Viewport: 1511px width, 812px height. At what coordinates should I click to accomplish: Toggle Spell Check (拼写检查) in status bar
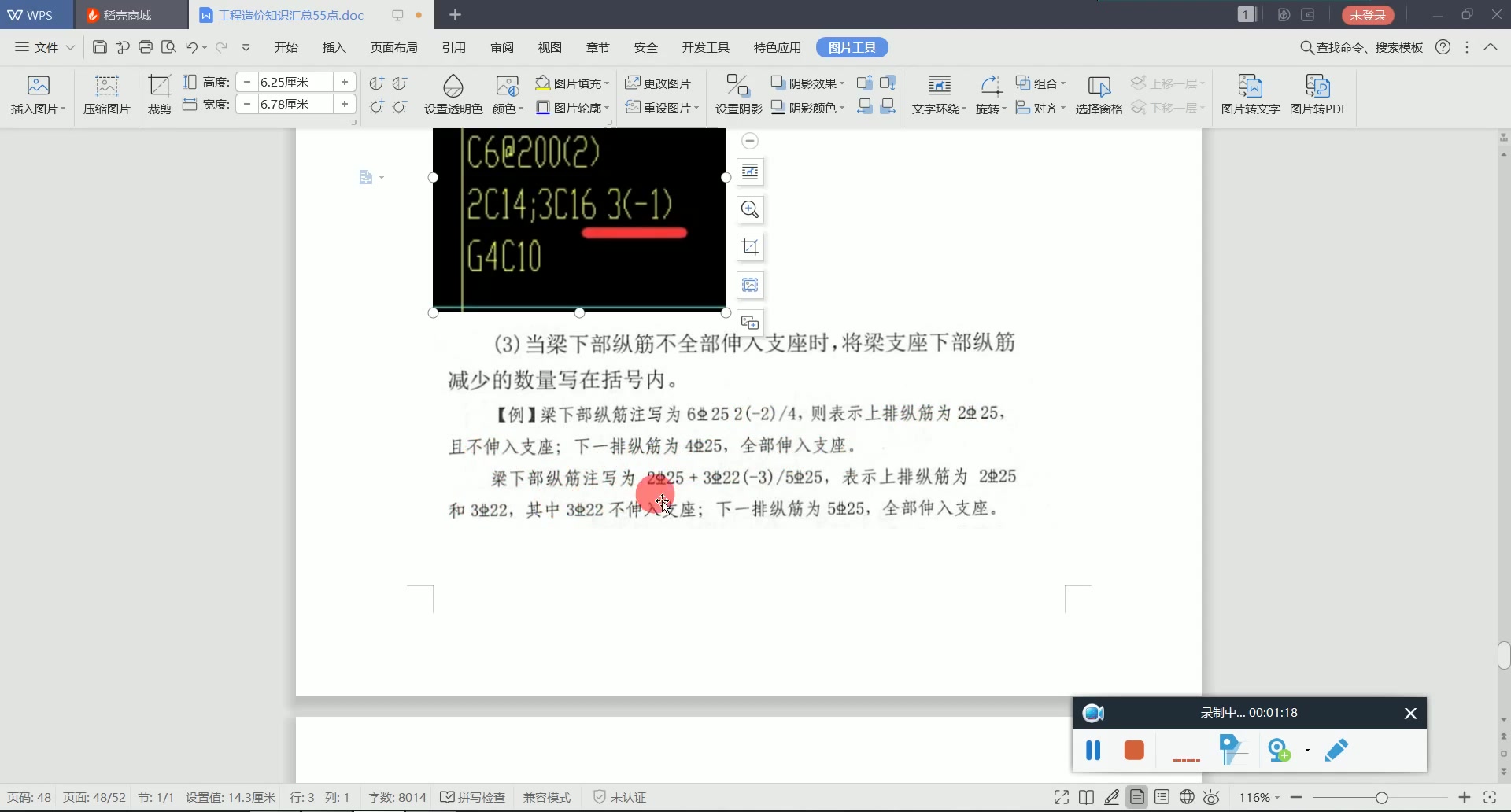coord(472,797)
